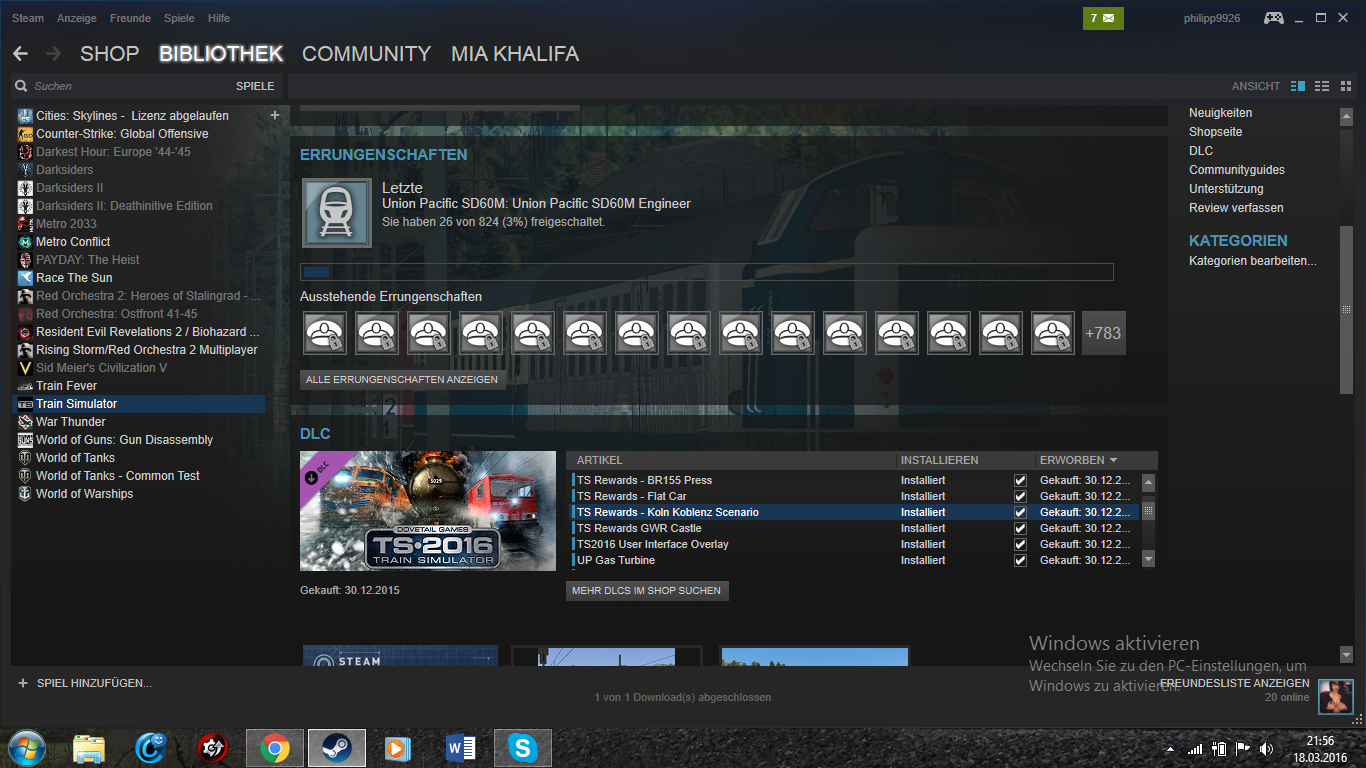Open Microsoft Word from the taskbar
The width and height of the screenshot is (1366, 768).
pyautogui.click(x=459, y=747)
